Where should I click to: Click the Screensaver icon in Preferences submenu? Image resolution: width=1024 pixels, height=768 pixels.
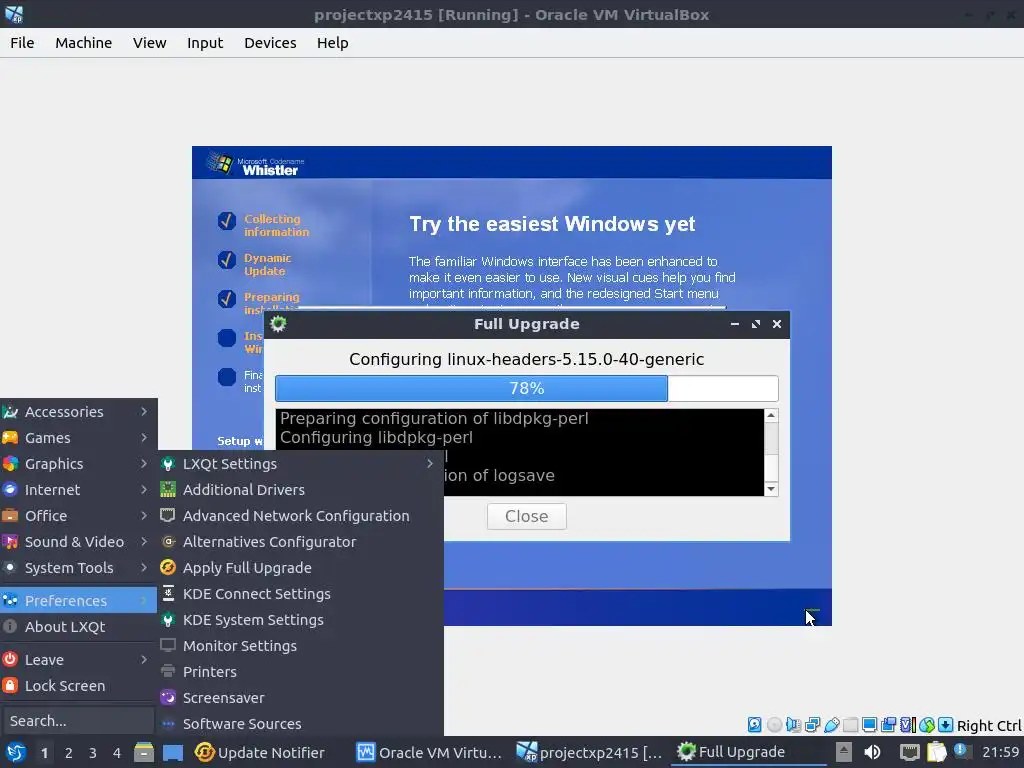coord(168,697)
